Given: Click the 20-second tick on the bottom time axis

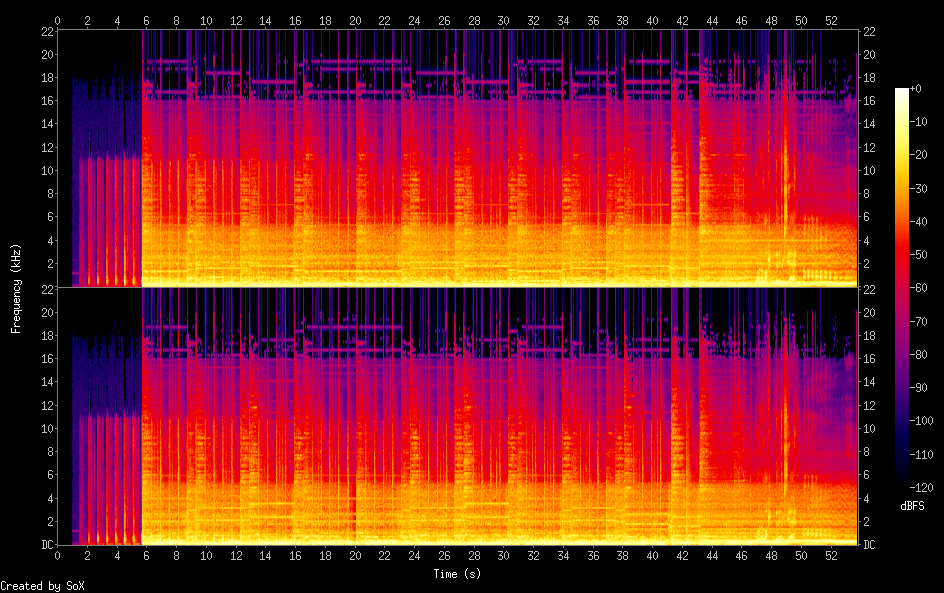Looking at the screenshot, I should (354, 555).
